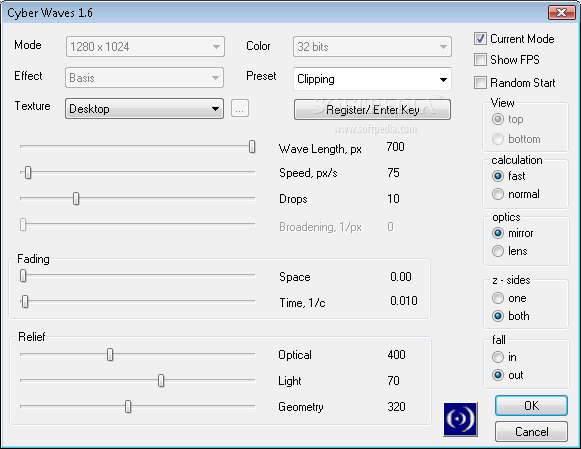Viewport: 581px width, 449px height.
Task: Close the Cyber Waves window
Action: pyautogui.click(x=561, y=13)
